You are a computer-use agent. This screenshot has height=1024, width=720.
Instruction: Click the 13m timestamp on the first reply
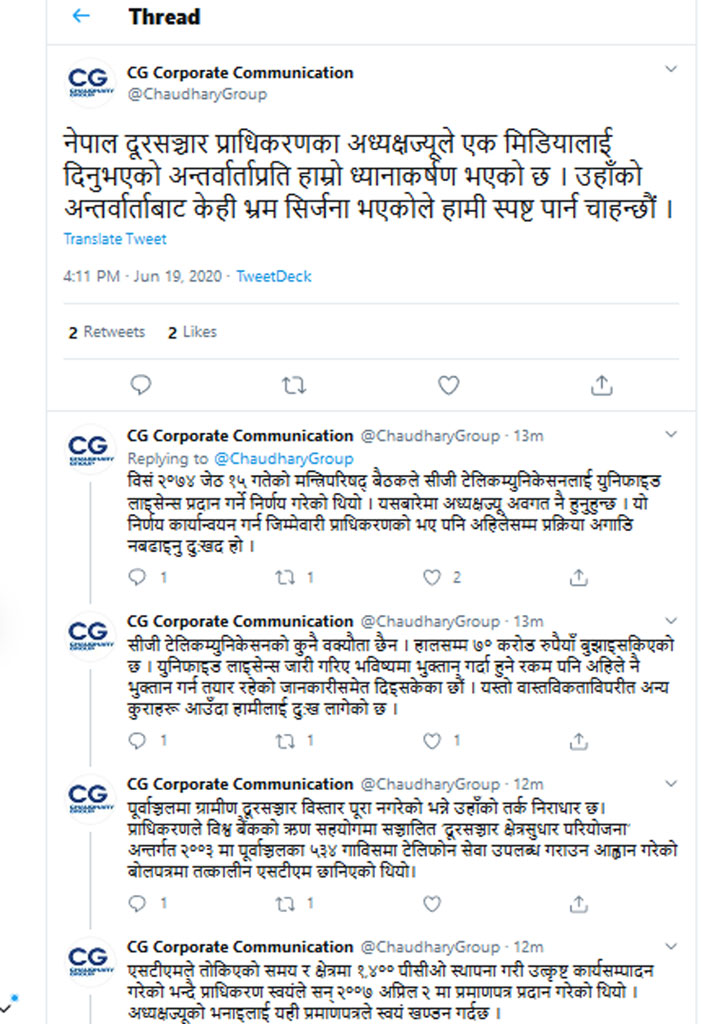pos(527,436)
